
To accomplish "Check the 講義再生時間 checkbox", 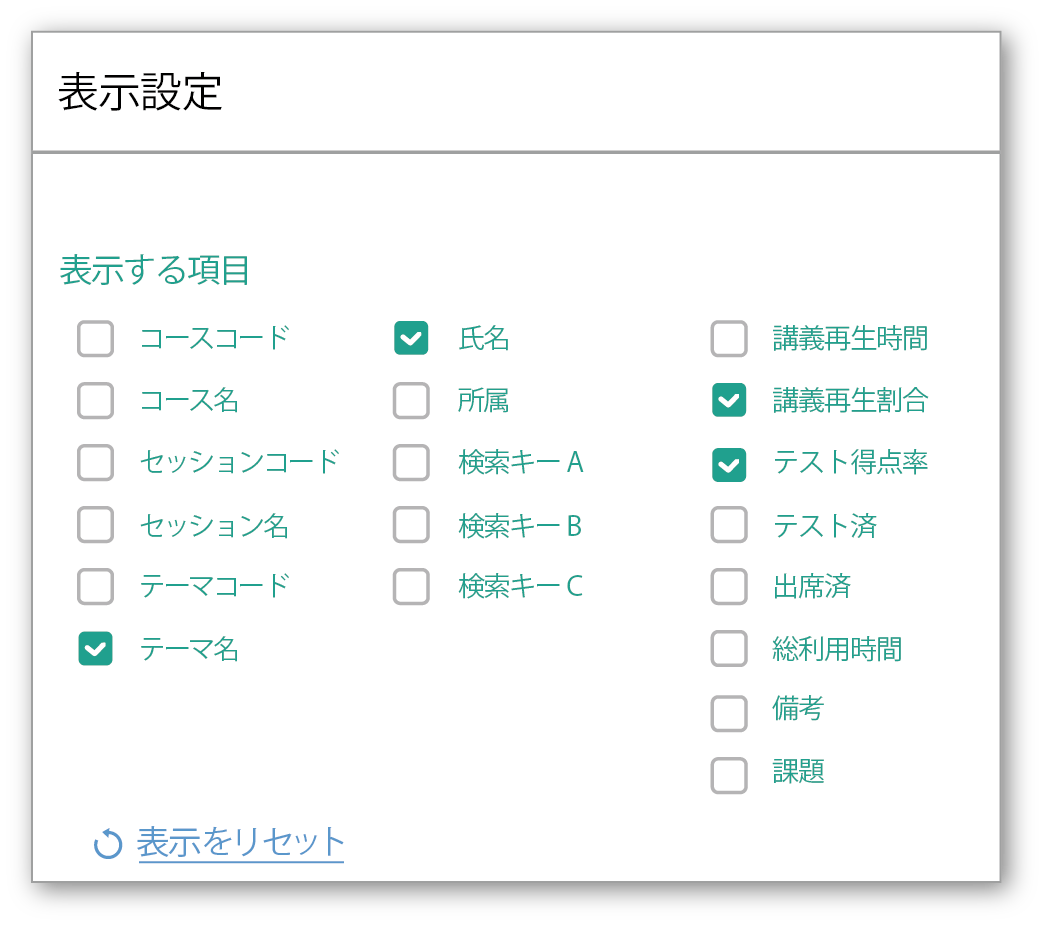I will click(729, 339).
